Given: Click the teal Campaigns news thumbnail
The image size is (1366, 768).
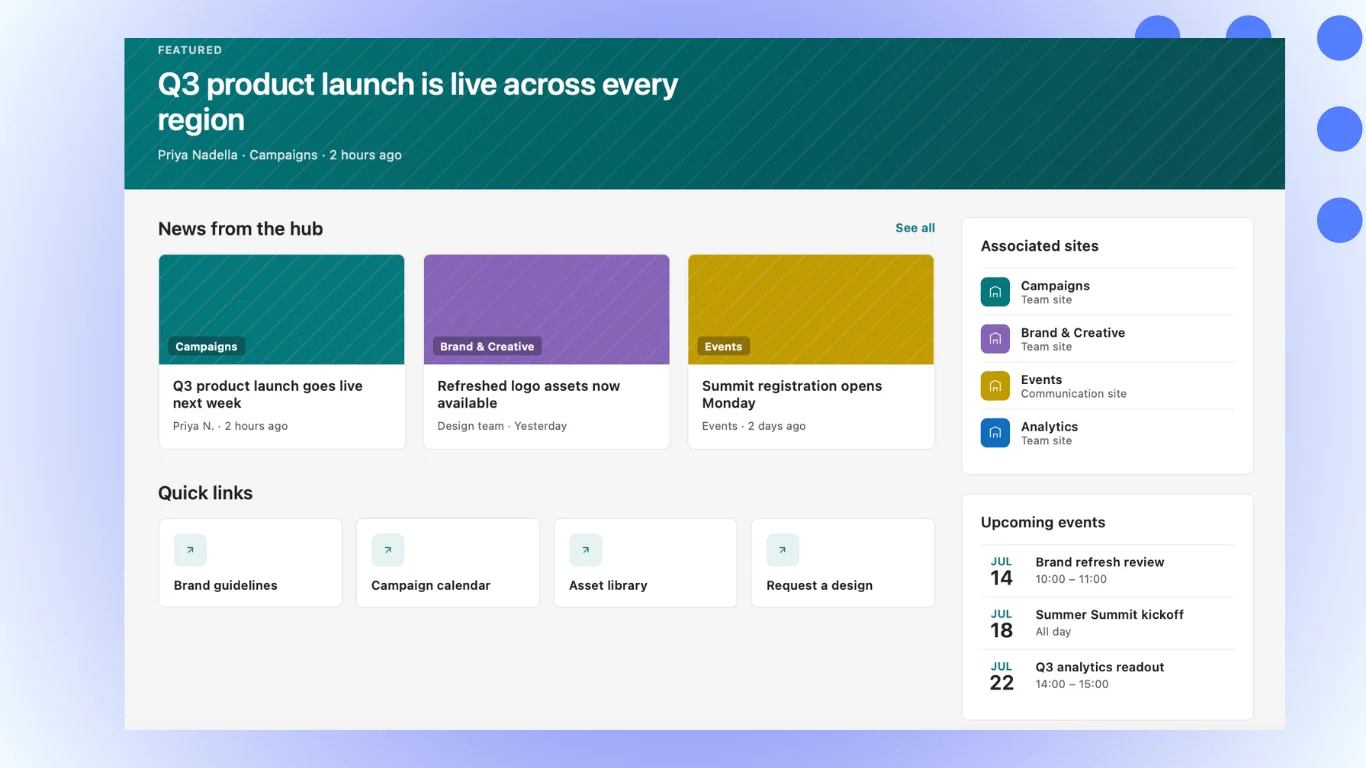Looking at the screenshot, I should point(282,309).
